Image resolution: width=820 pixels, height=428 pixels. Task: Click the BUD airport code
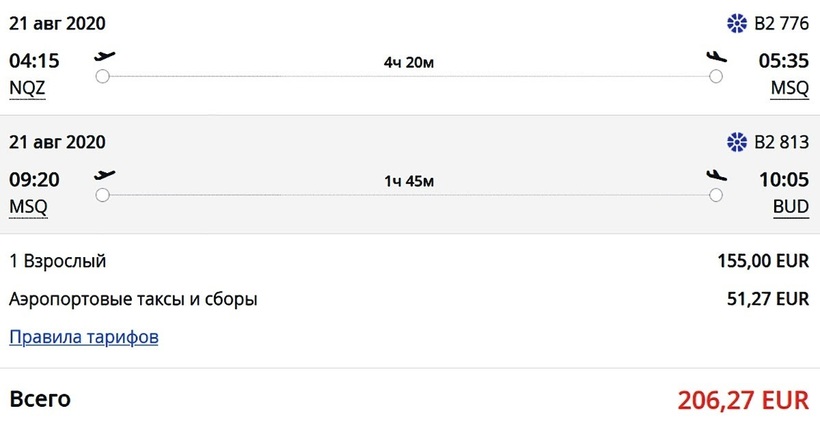click(790, 207)
